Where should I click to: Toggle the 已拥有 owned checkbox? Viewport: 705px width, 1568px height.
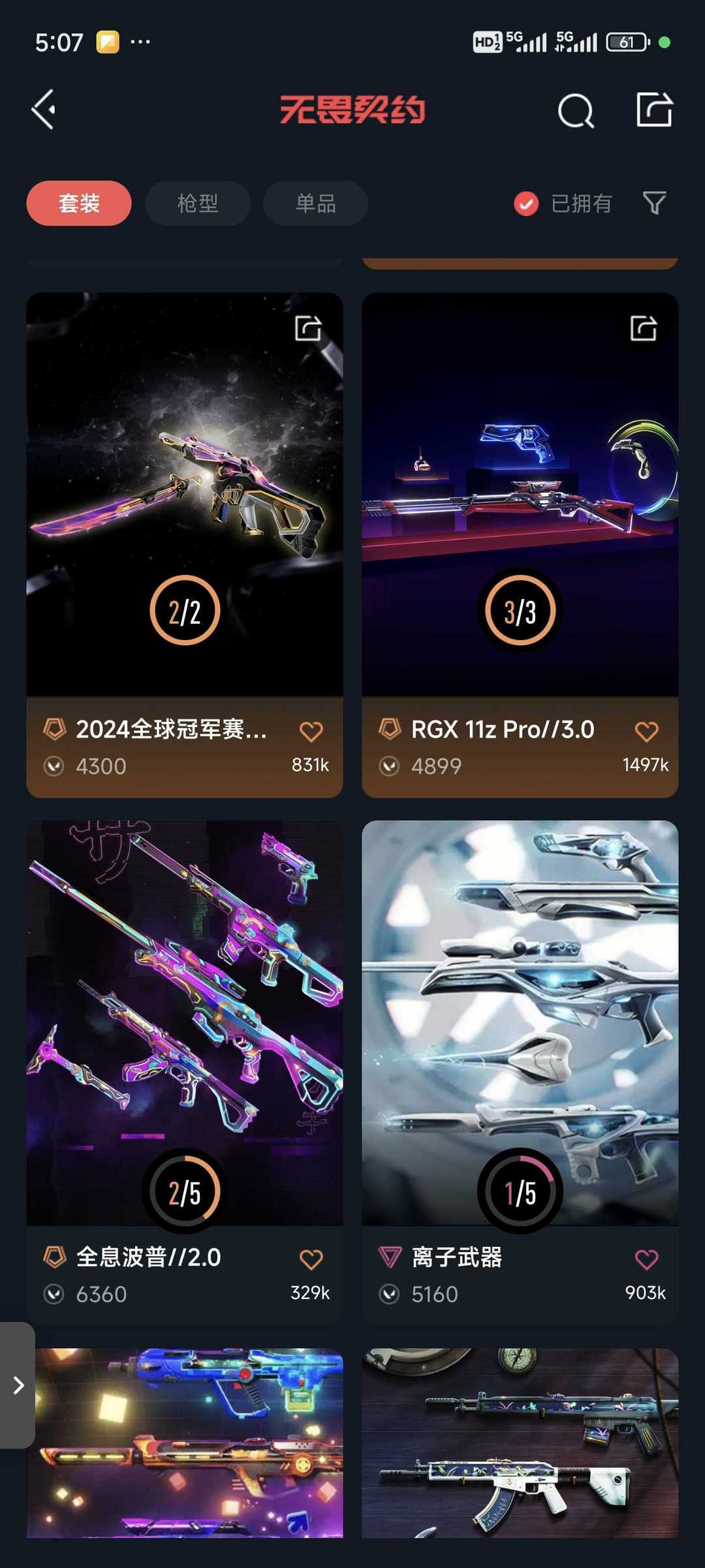526,204
